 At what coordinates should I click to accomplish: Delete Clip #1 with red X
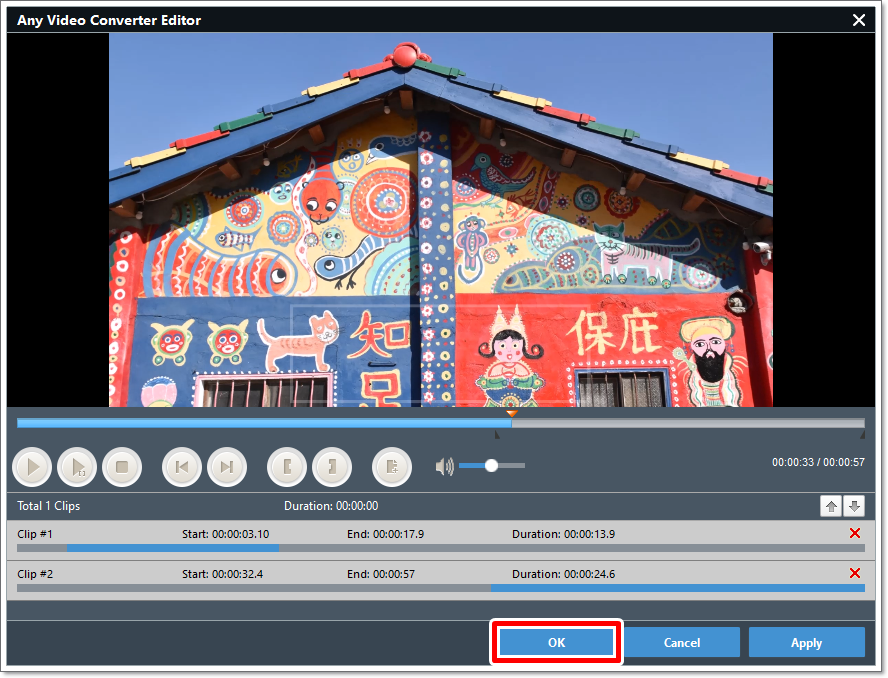[855, 533]
